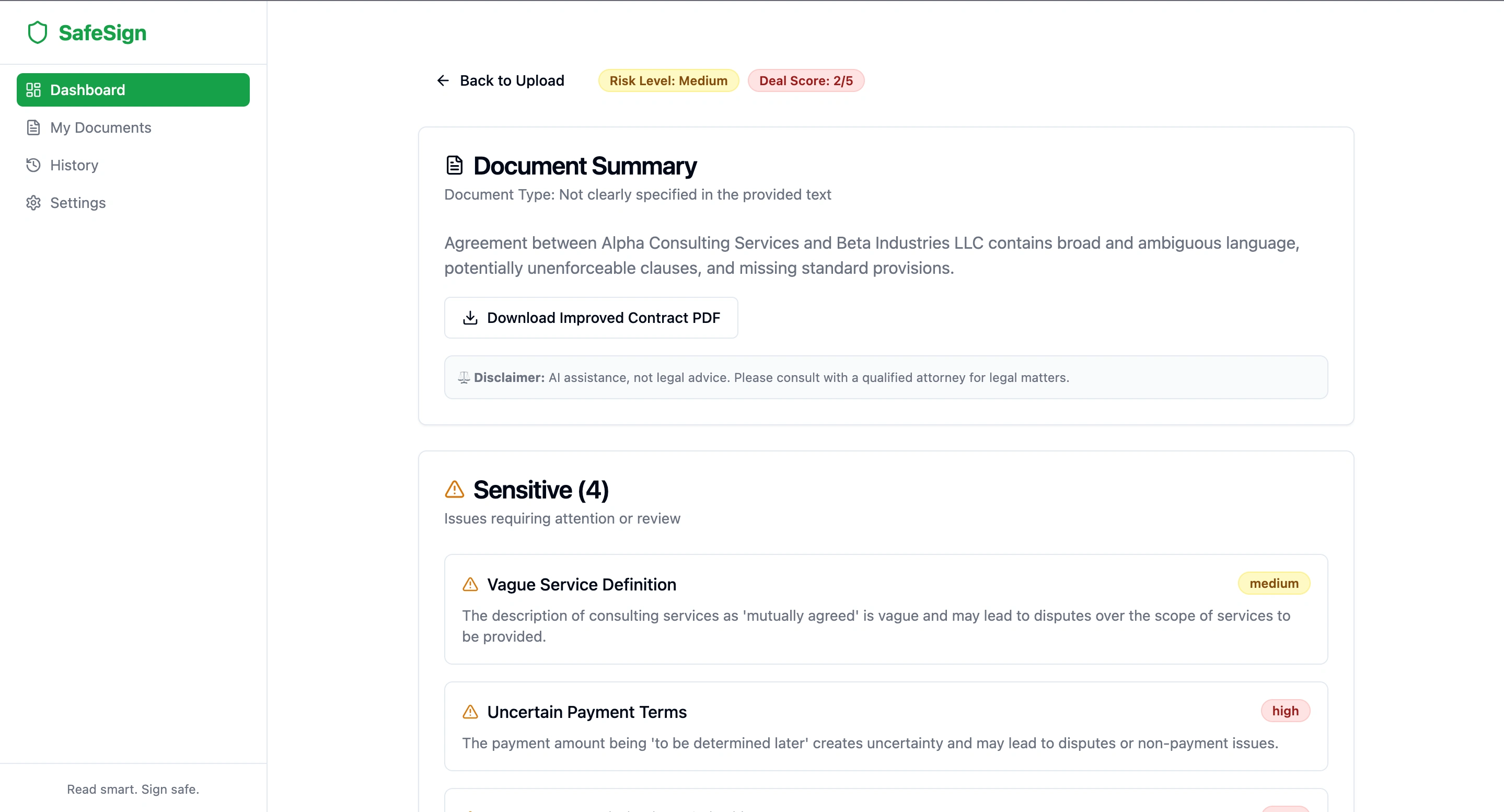This screenshot has height=812, width=1504.
Task: Click warning icon beside Vague Service Definition
Action: point(470,584)
